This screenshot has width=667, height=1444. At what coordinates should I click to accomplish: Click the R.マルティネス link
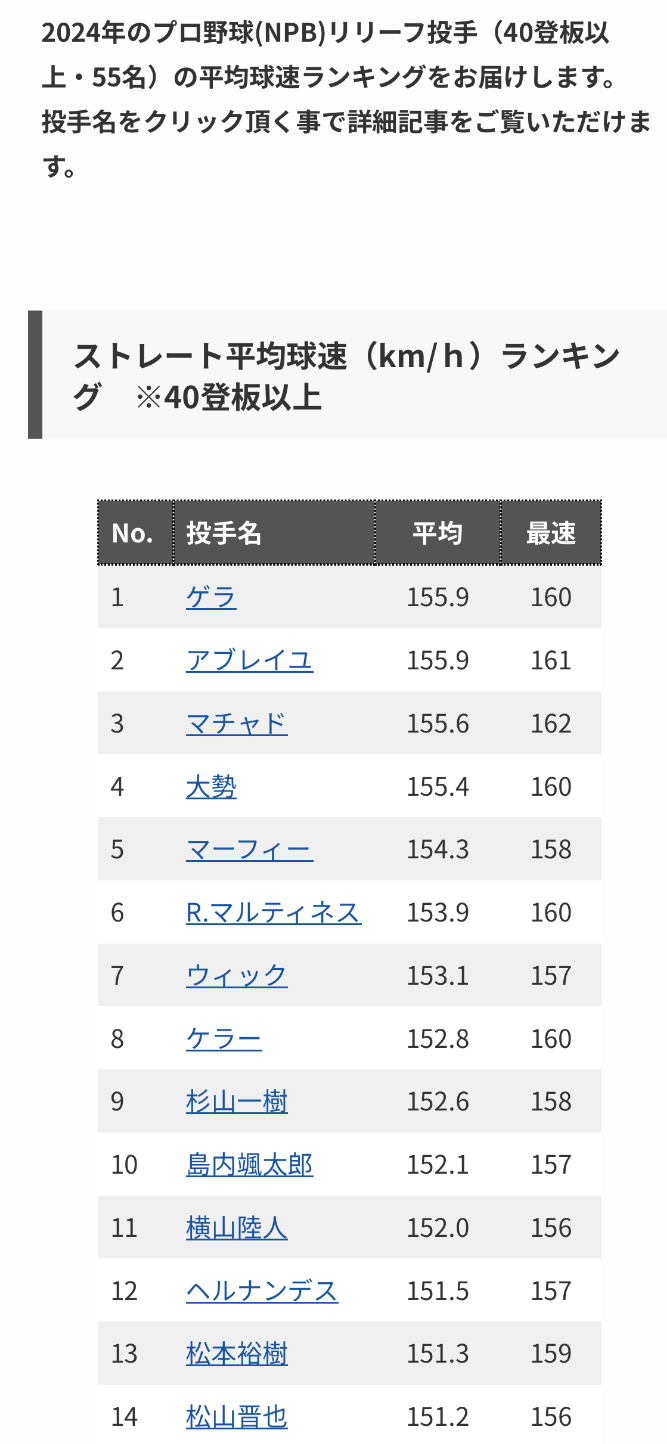pos(273,912)
